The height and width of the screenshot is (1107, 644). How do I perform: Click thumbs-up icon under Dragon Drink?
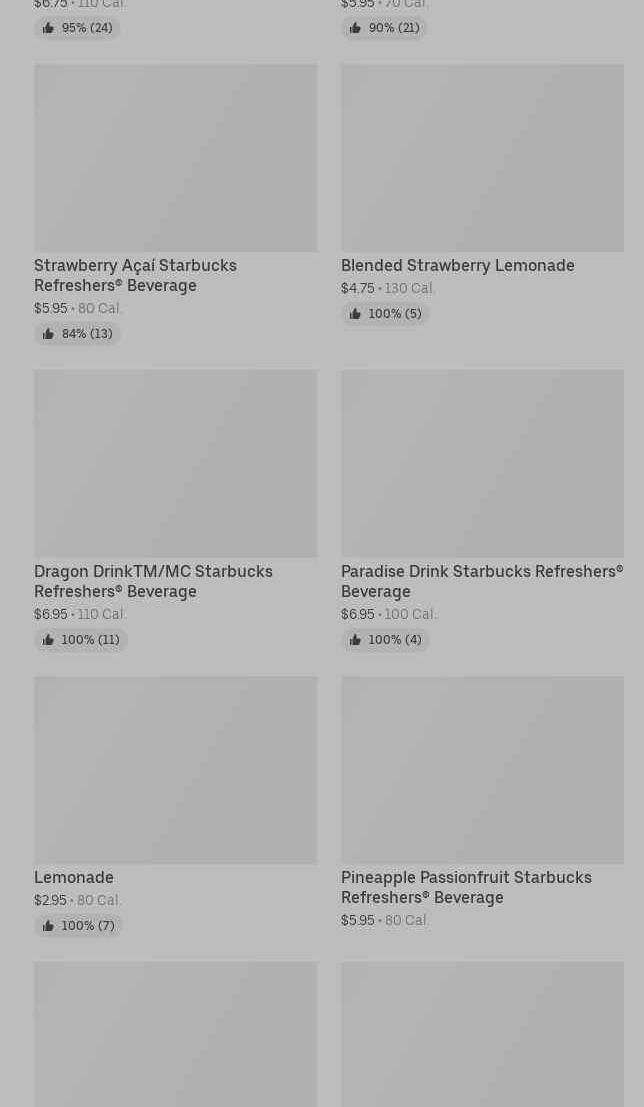(x=48, y=640)
